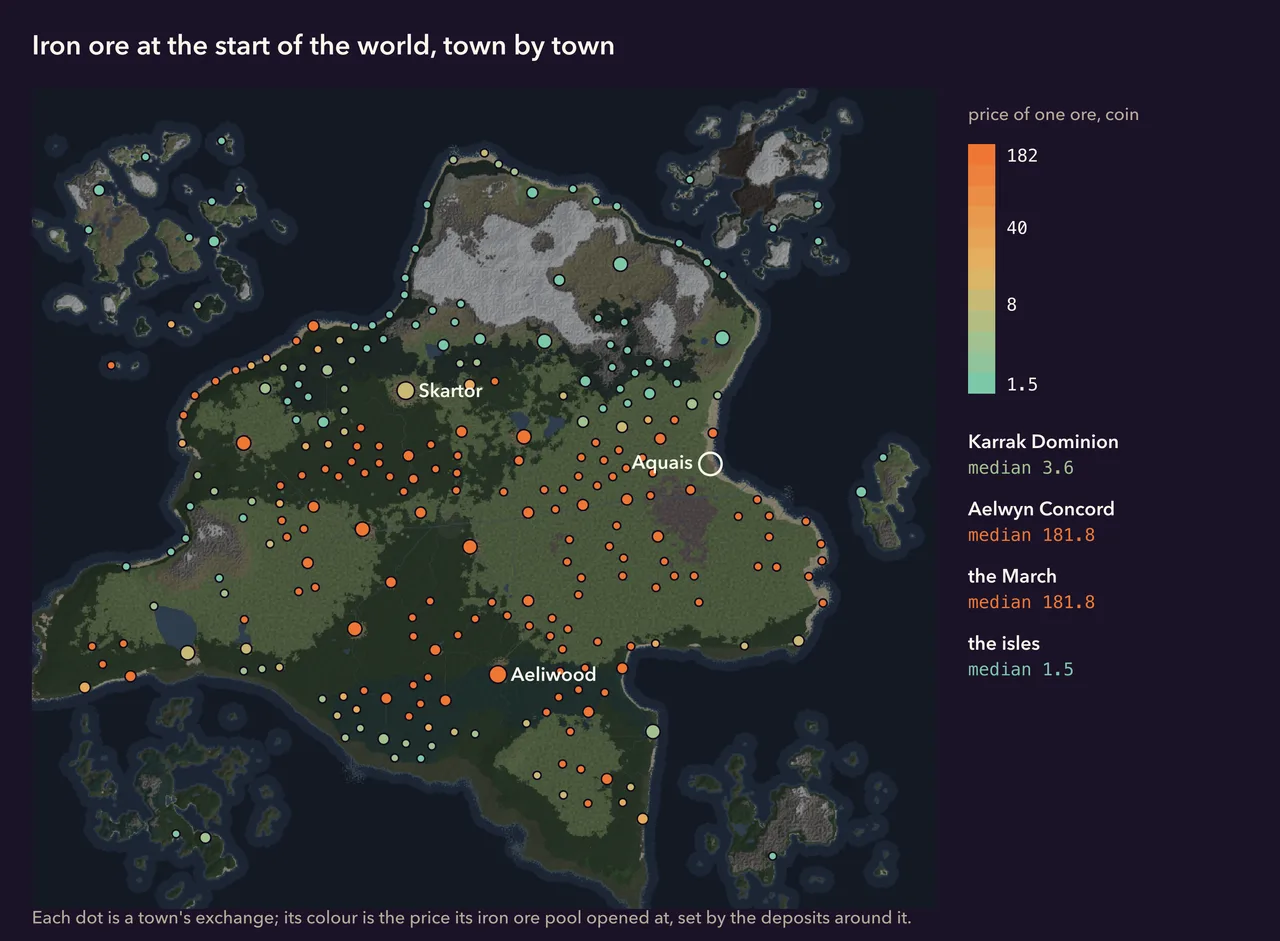Select the Aquais town ring marker
This screenshot has width=1280, height=941.
[710, 463]
